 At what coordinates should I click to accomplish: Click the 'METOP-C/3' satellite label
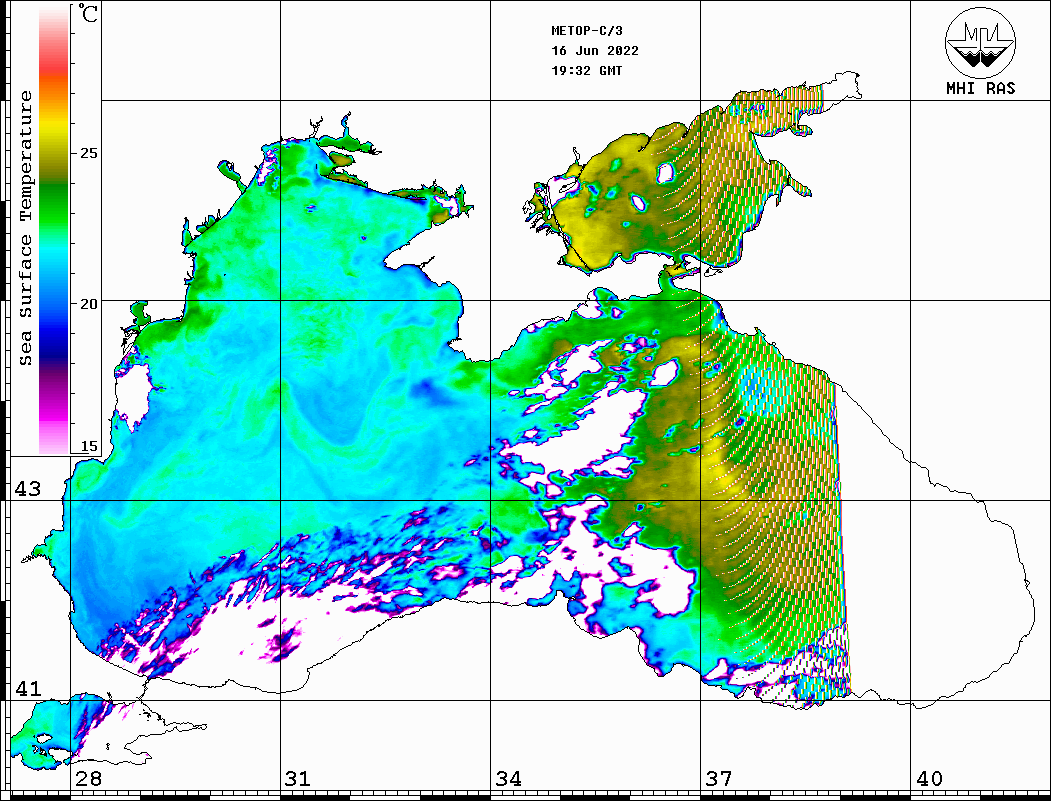coord(587,31)
